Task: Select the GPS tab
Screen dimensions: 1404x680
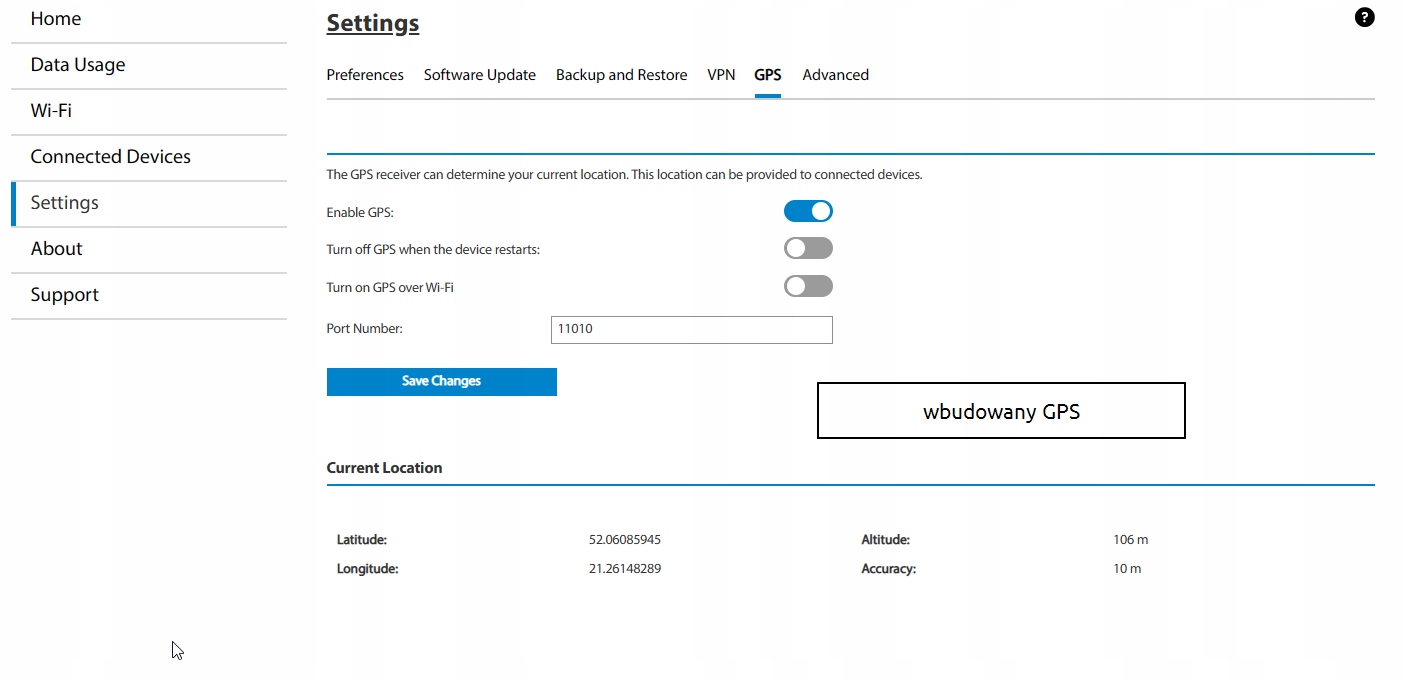Action: 767,75
